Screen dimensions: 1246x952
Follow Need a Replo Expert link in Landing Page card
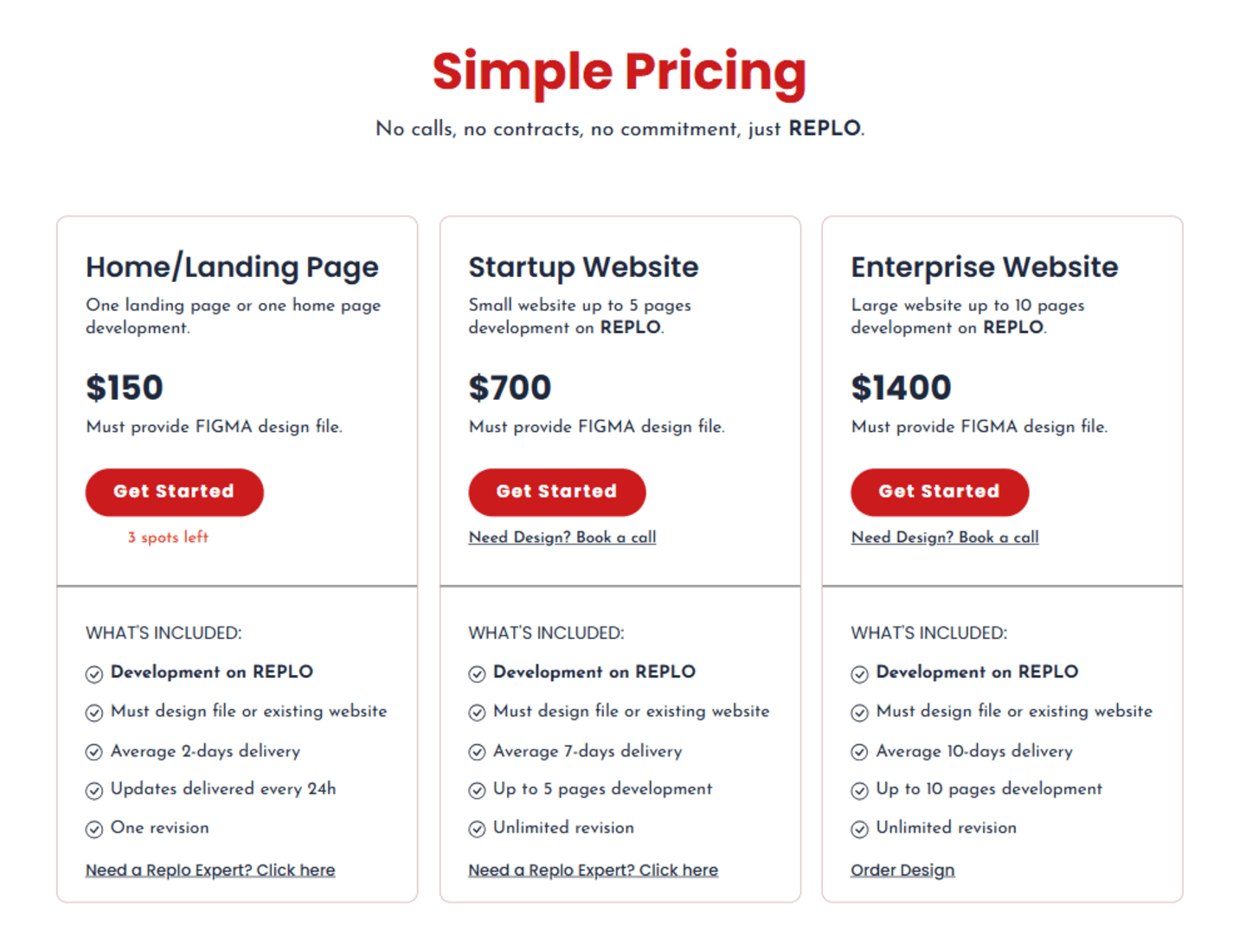210,871
